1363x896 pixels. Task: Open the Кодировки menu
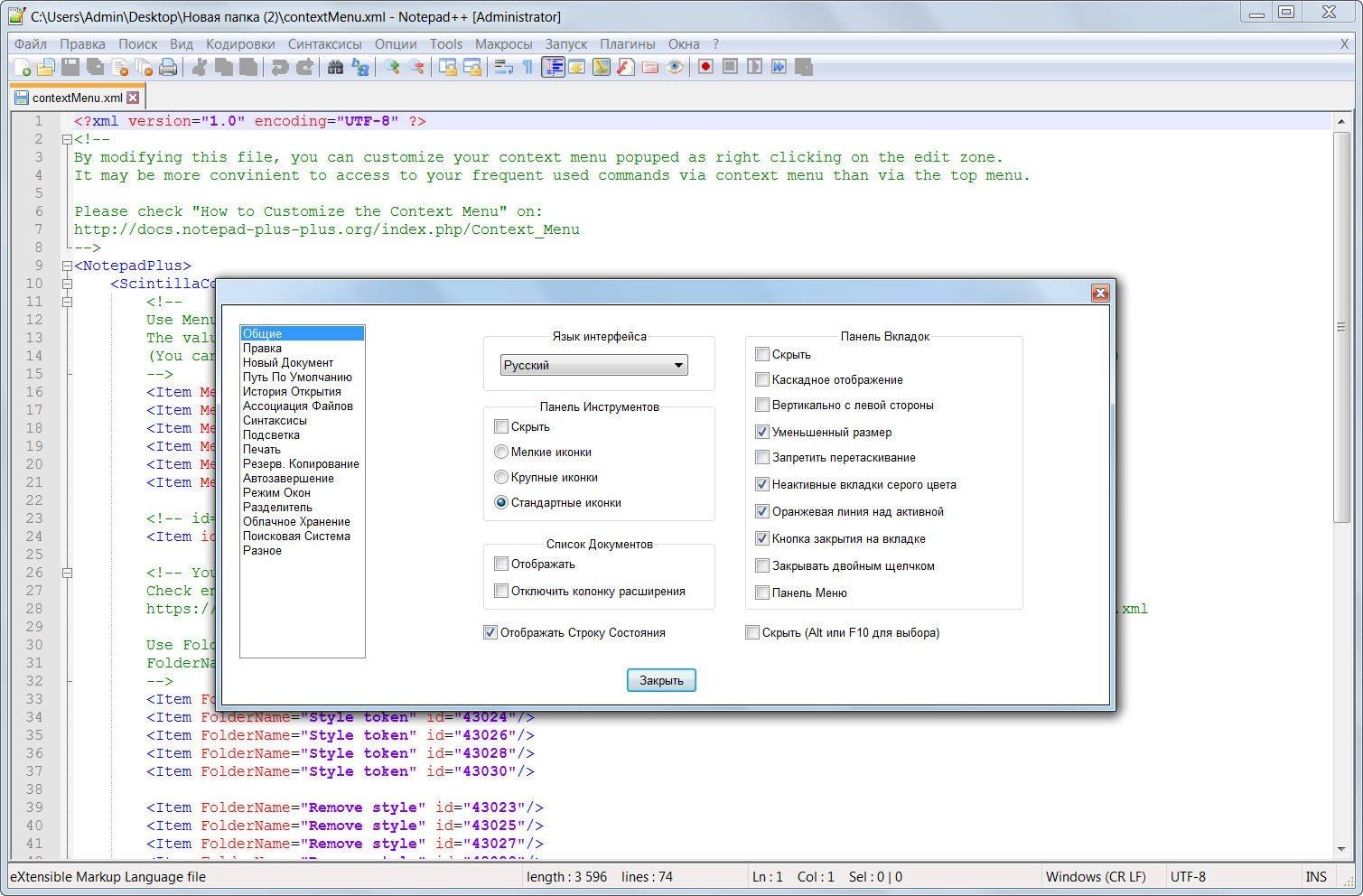(240, 43)
